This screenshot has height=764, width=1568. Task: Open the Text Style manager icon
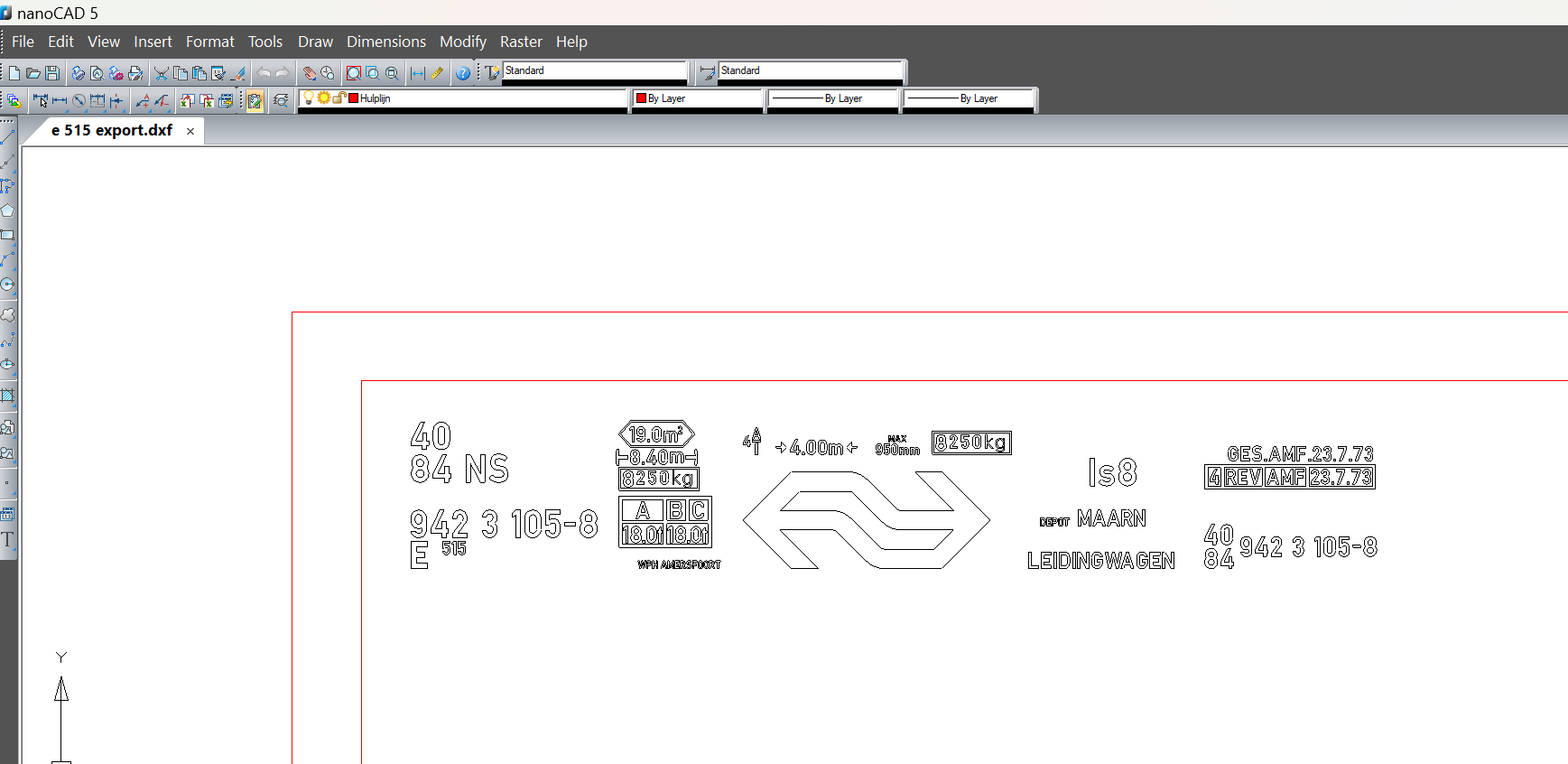(492, 73)
